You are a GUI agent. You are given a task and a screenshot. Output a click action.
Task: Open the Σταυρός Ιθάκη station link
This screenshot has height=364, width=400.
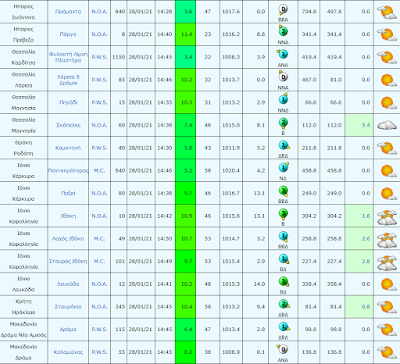click(x=68, y=261)
